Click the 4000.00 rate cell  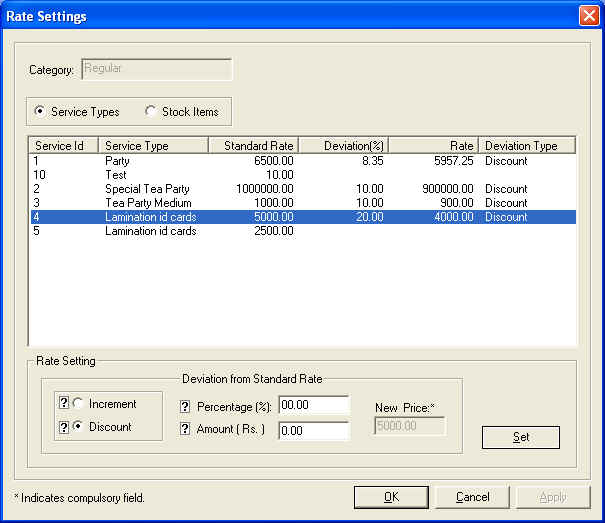[454, 217]
